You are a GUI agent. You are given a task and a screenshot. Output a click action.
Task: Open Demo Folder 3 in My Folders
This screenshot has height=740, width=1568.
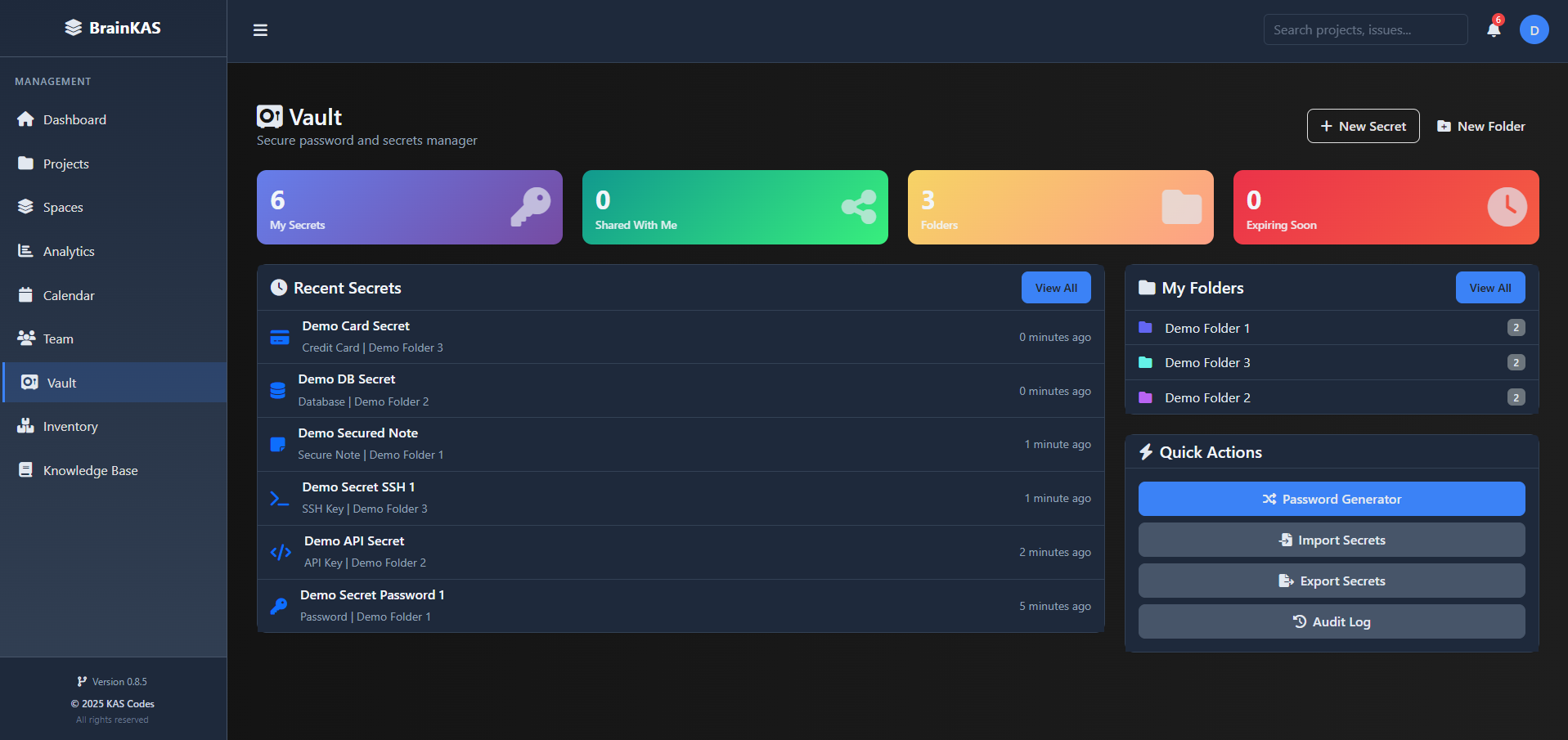pos(1206,362)
